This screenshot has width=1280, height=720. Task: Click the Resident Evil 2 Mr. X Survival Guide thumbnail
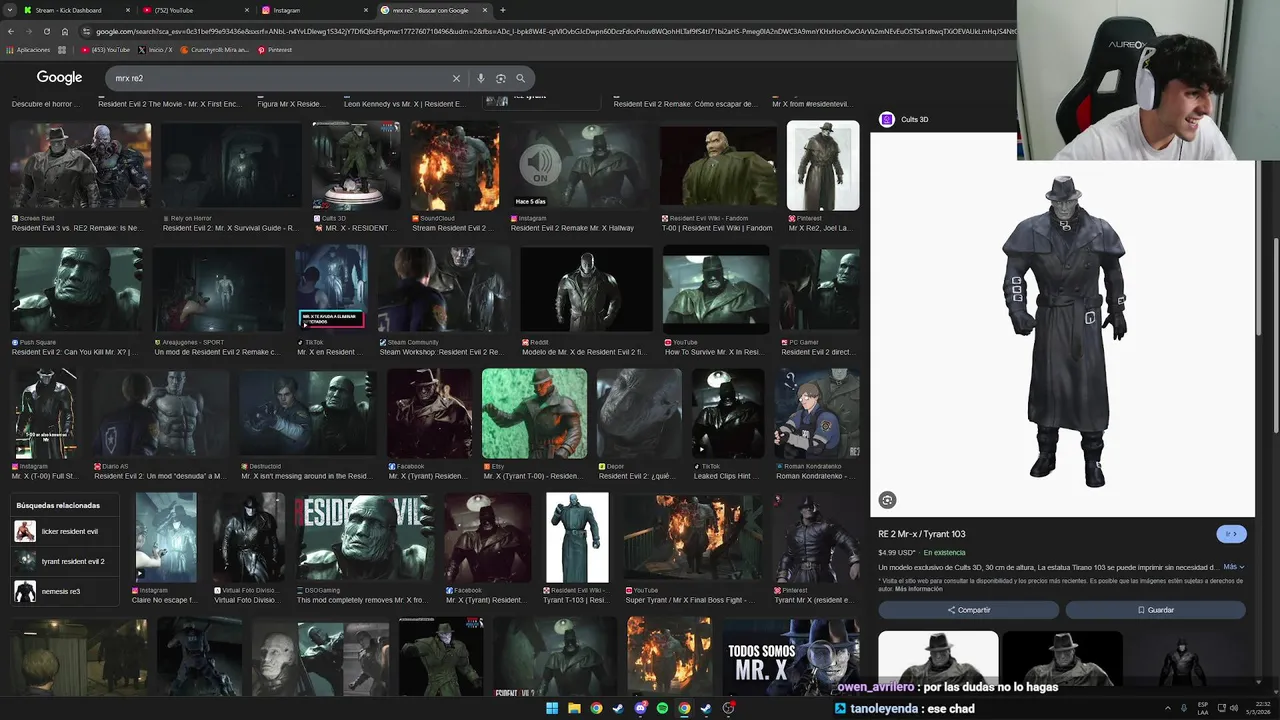coord(231,166)
